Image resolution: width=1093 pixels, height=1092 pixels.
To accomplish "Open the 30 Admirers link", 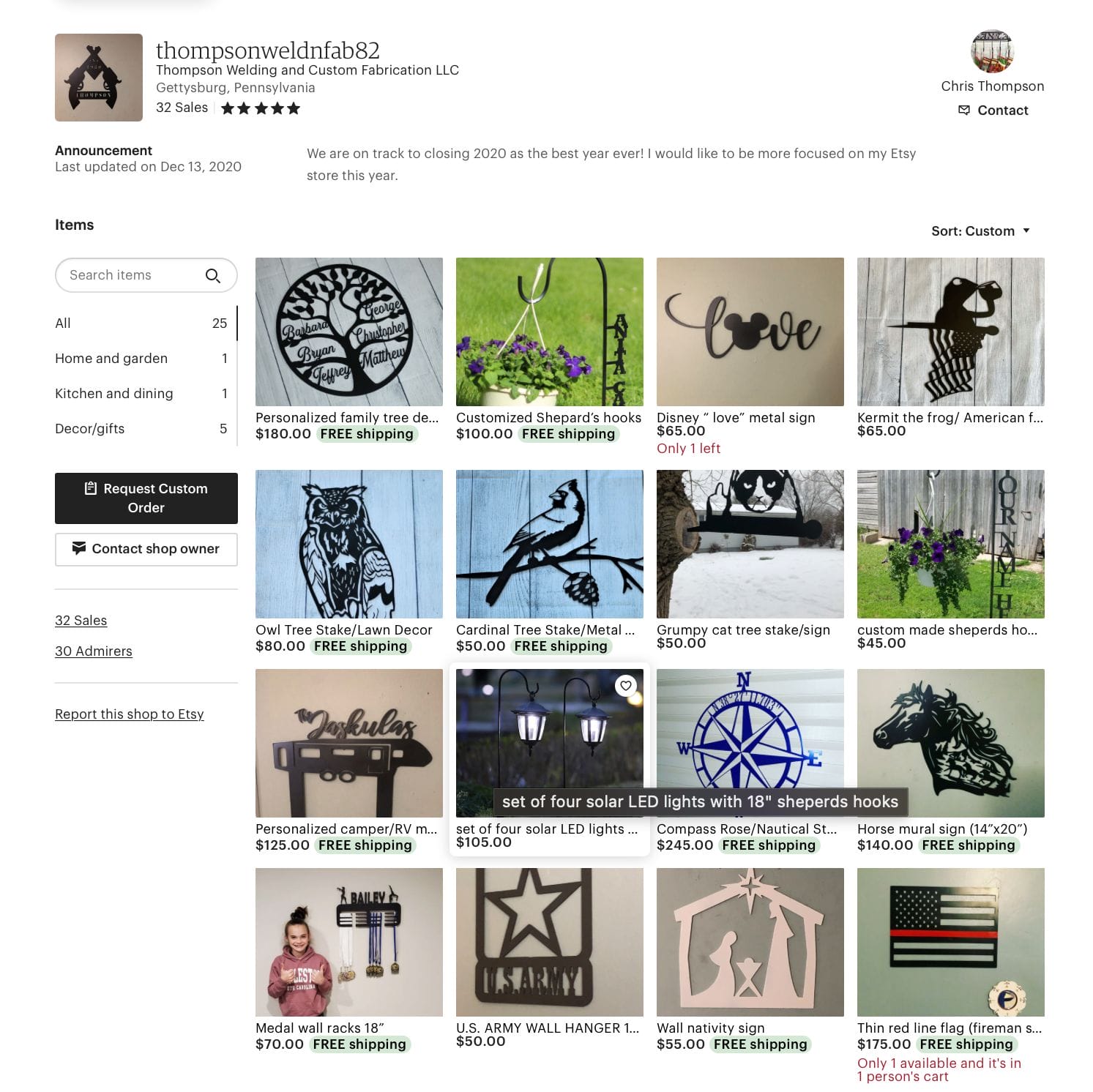I will click(94, 651).
